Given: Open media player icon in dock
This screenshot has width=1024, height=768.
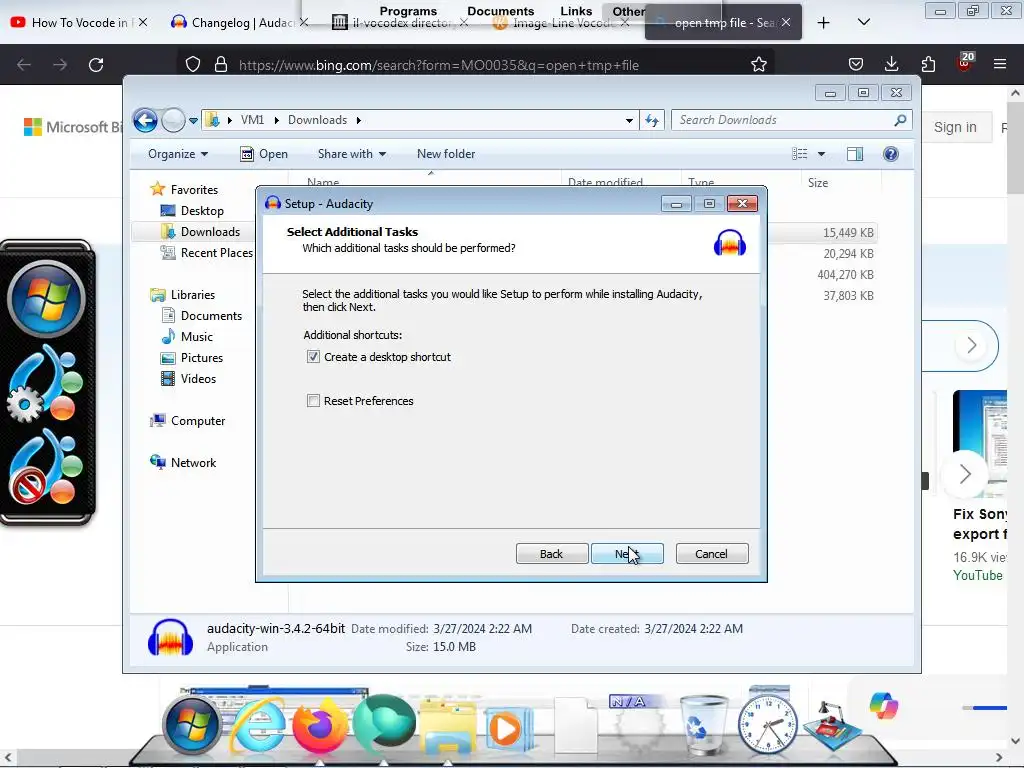Looking at the screenshot, I should click(509, 728).
